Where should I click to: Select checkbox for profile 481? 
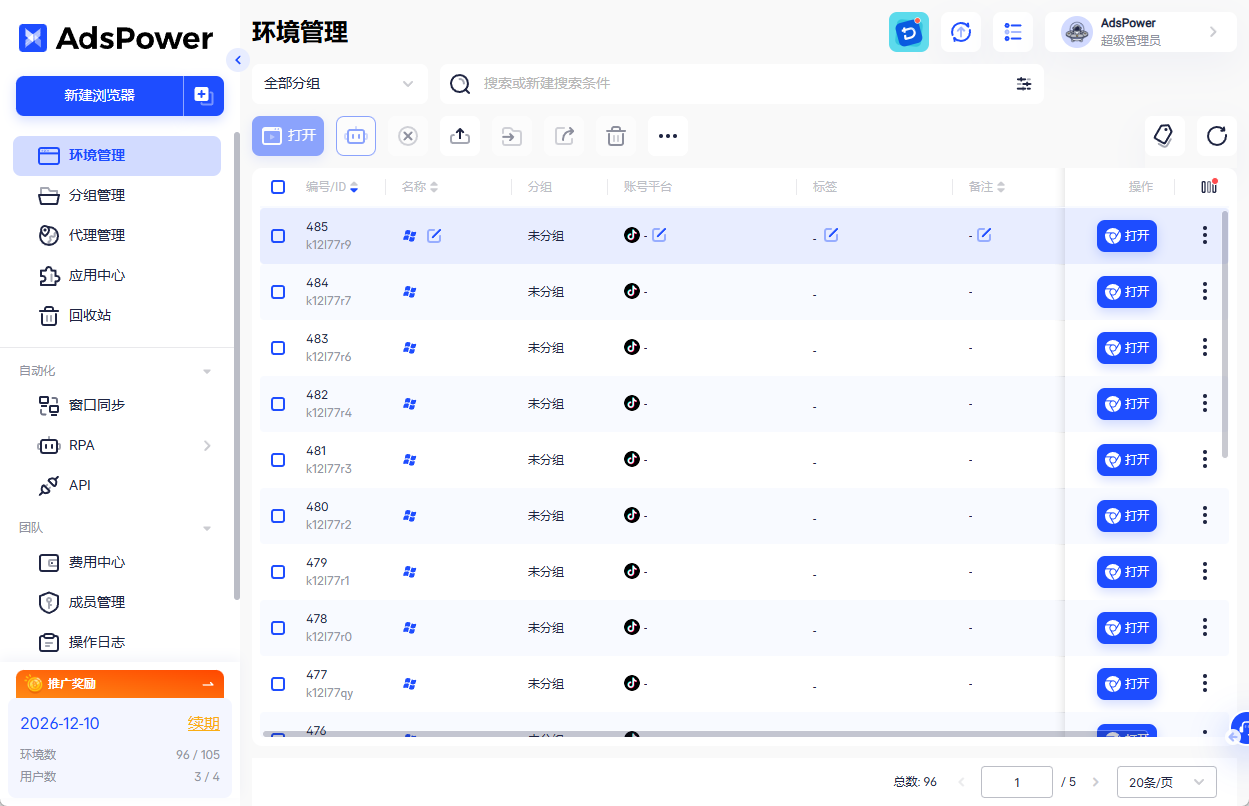(x=278, y=460)
